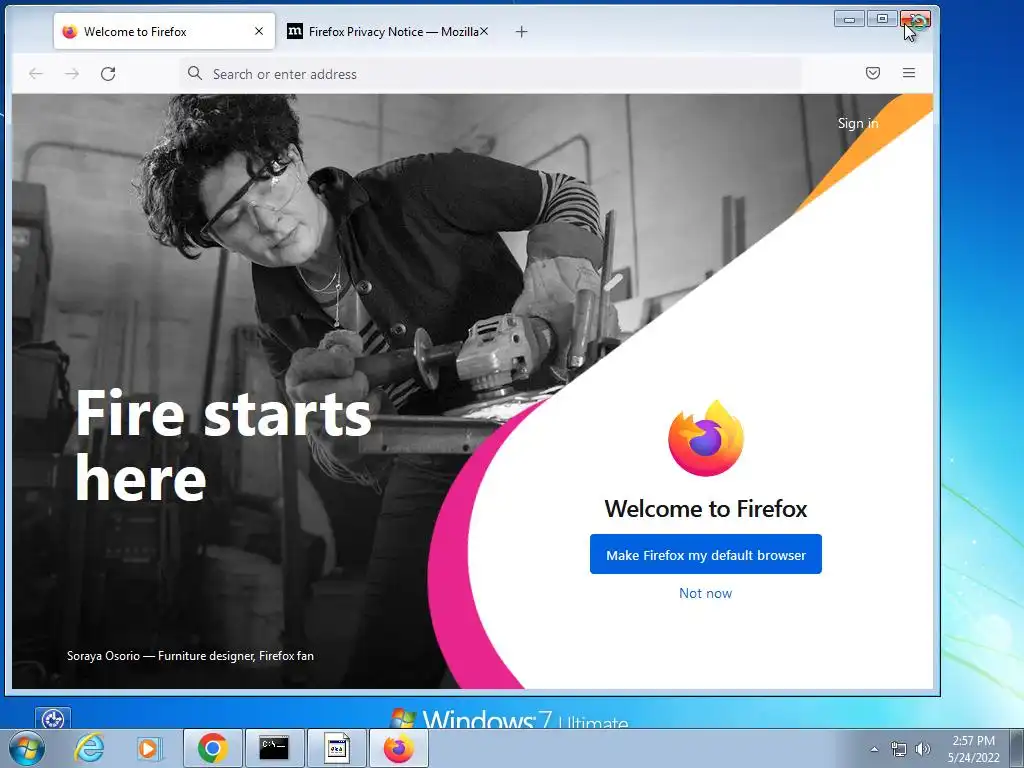Open the Windows Start orb
The image size is (1024, 768).
pos(27,748)
